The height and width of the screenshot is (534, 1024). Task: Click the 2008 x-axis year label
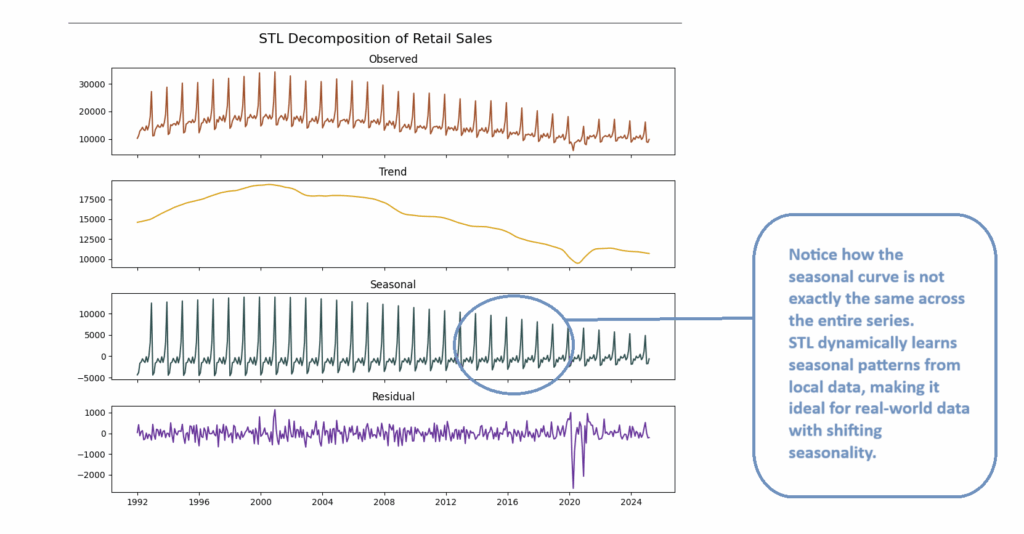pos(384,502)
